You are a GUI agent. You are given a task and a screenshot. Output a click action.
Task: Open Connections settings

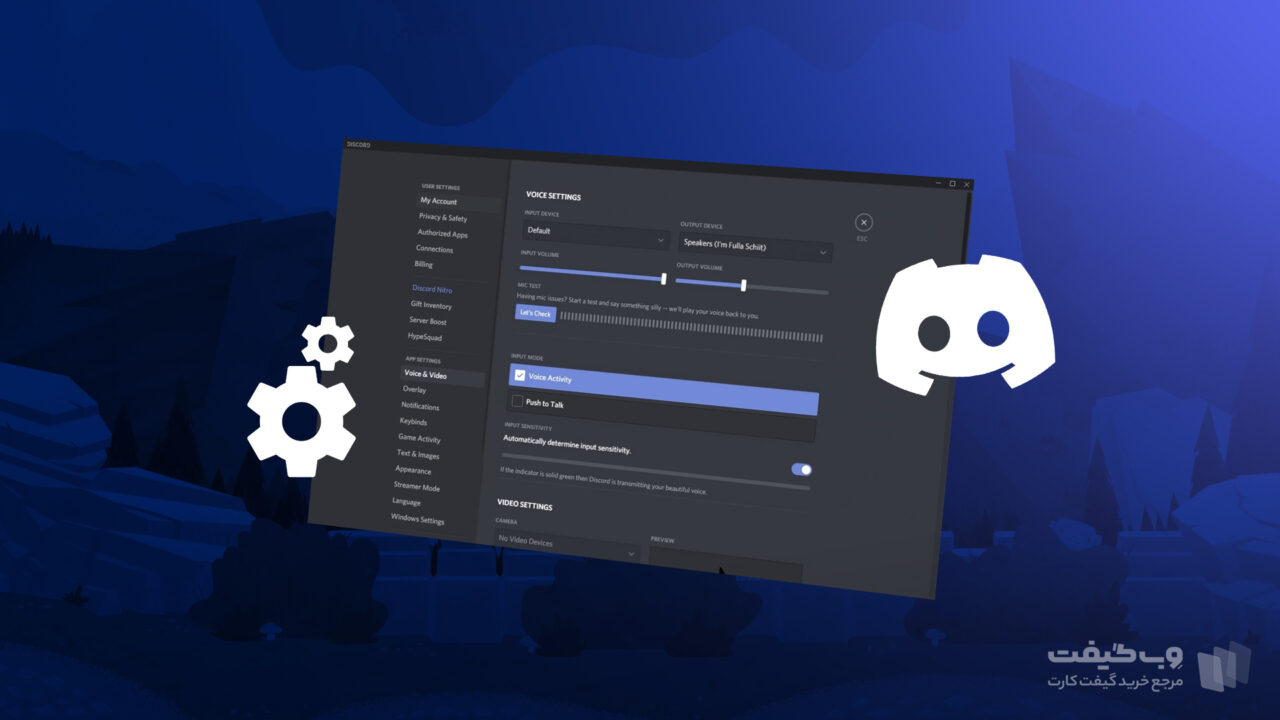click(x=435, y=249)
